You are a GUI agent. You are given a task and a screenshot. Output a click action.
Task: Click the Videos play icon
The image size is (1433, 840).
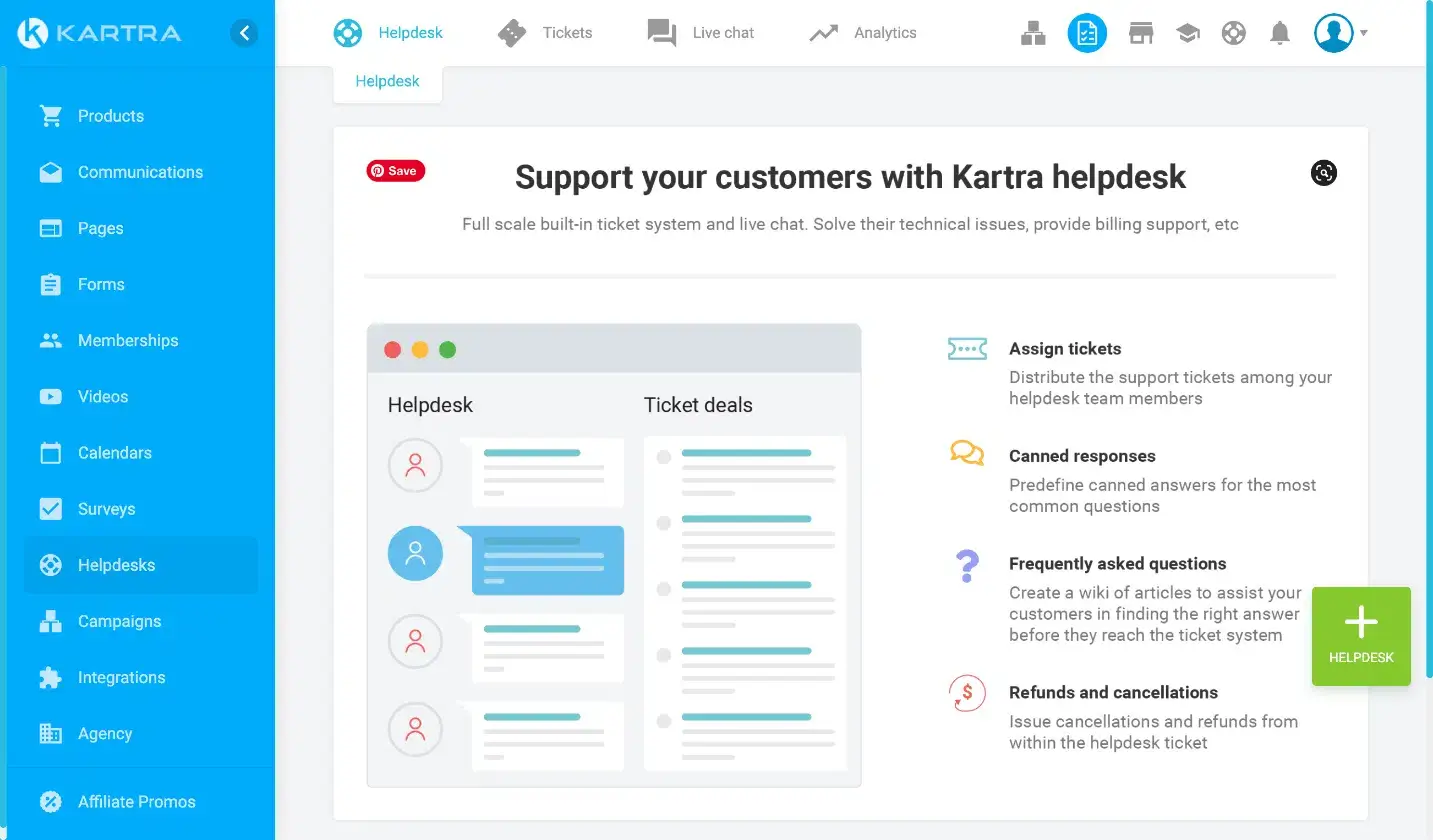(50, 396)
